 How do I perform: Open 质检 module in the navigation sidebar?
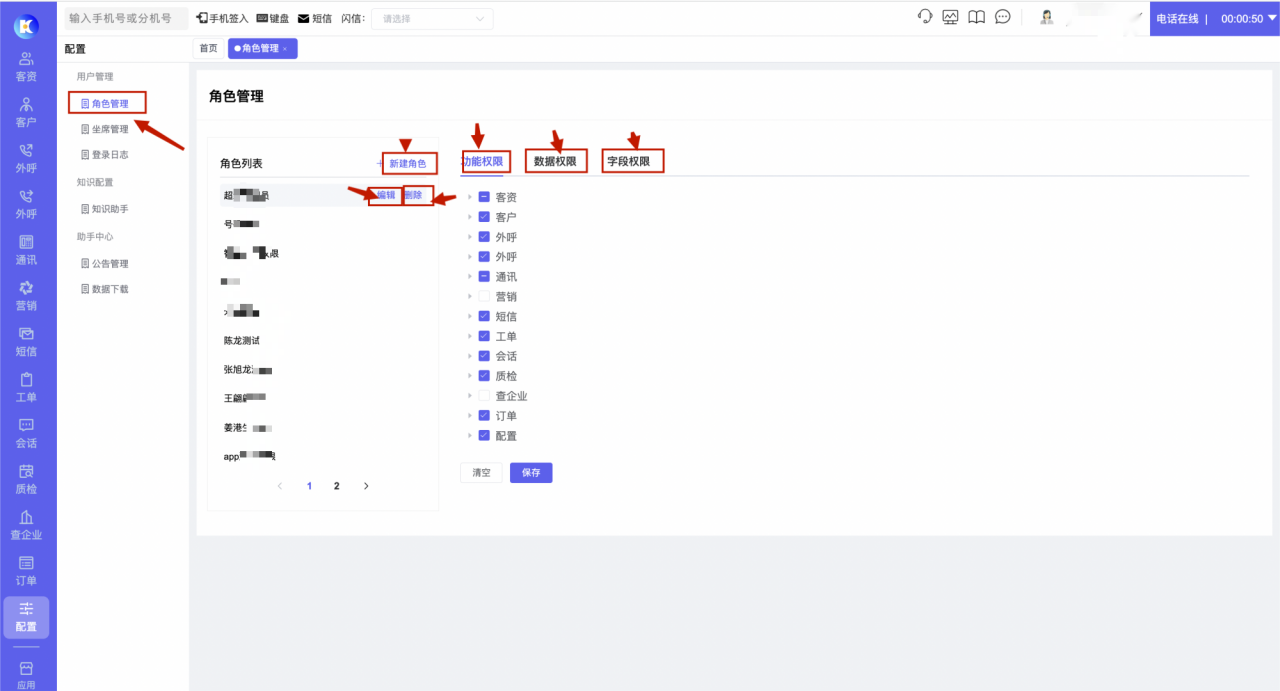pos(27,479)
